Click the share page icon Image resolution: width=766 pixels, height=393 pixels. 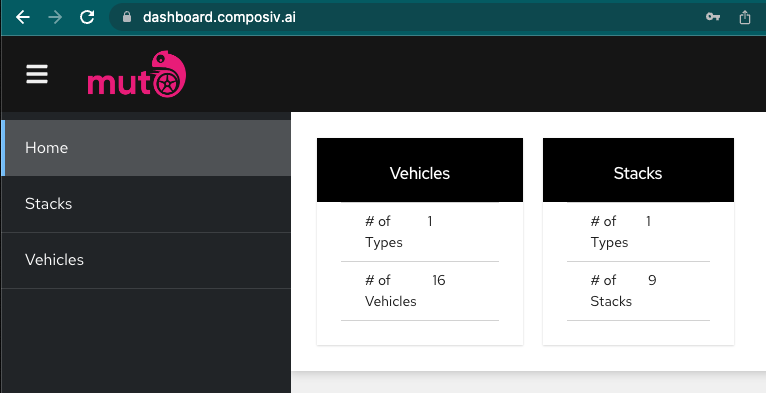745,17
